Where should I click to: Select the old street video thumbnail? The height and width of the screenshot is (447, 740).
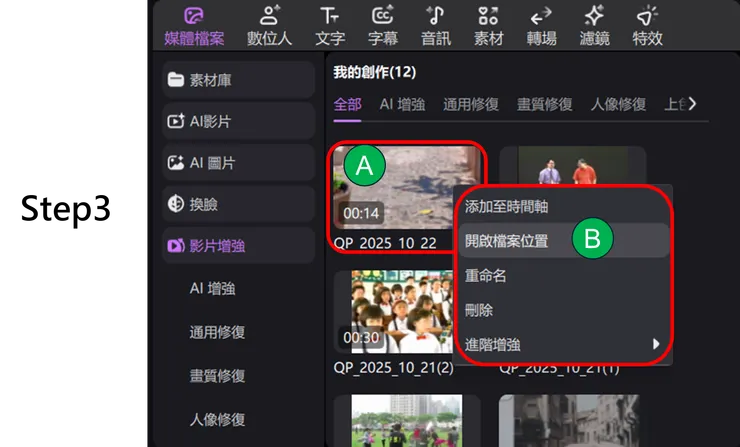(x=570, y=421)
